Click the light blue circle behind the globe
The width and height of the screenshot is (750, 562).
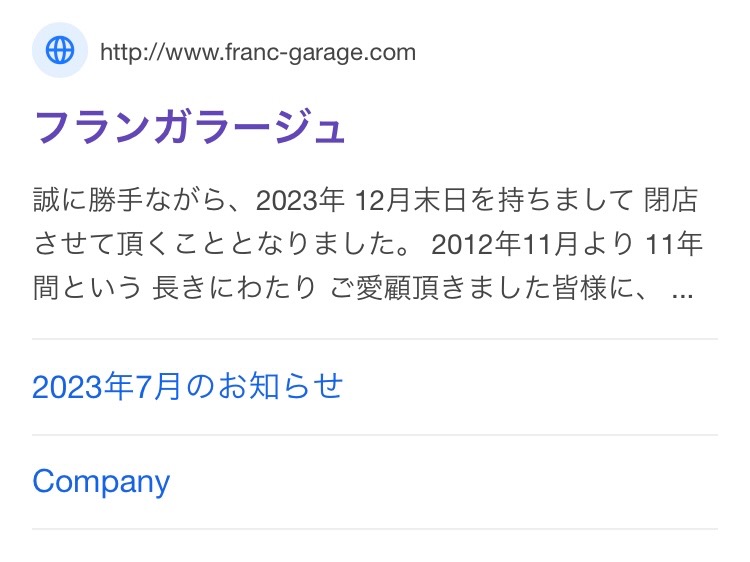click(x=60, y=50)
